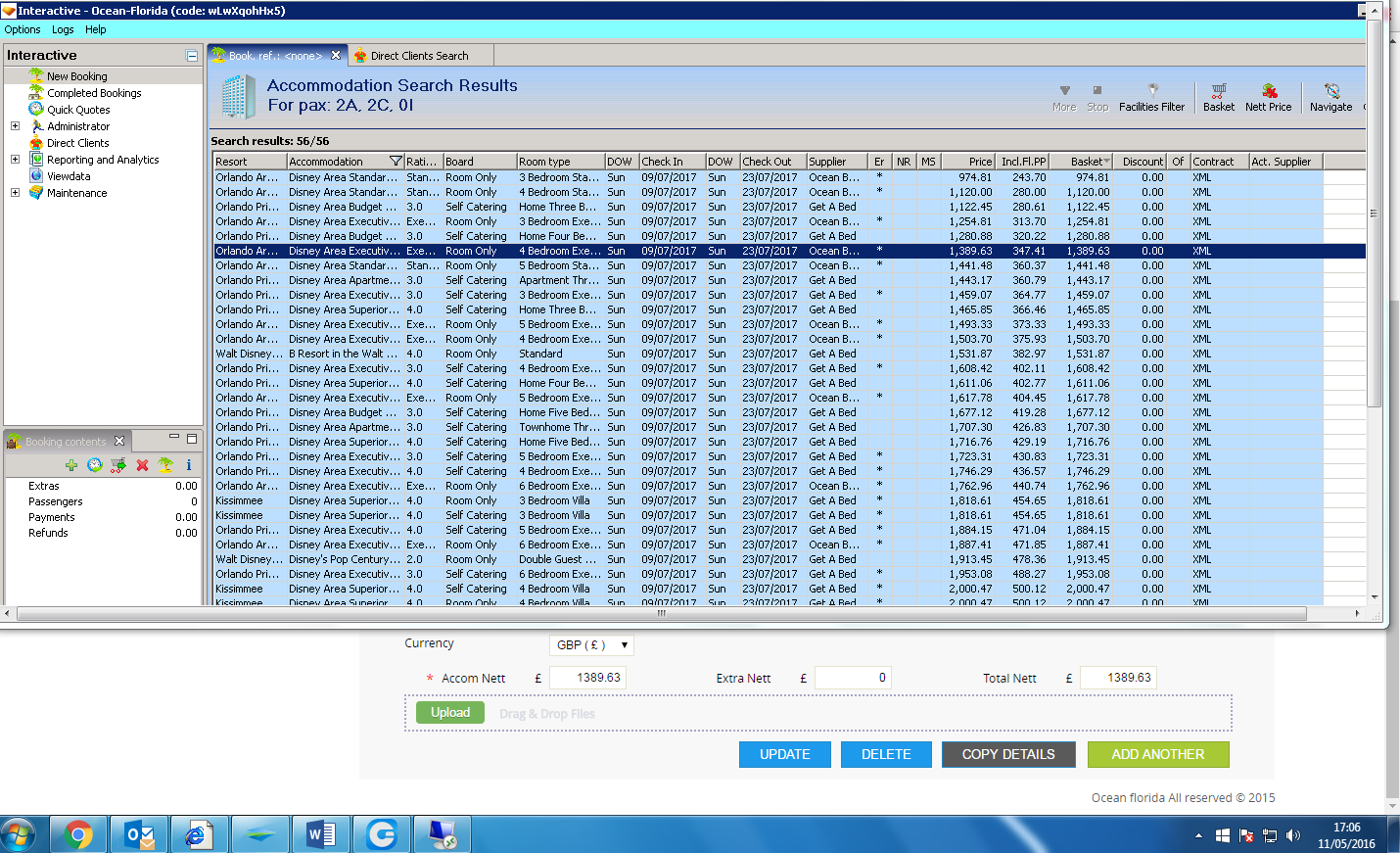Viewport: 1400px width, 853px height.
Task: Open the Facilities Filter funnel
Action: [x=1151, y=97]
